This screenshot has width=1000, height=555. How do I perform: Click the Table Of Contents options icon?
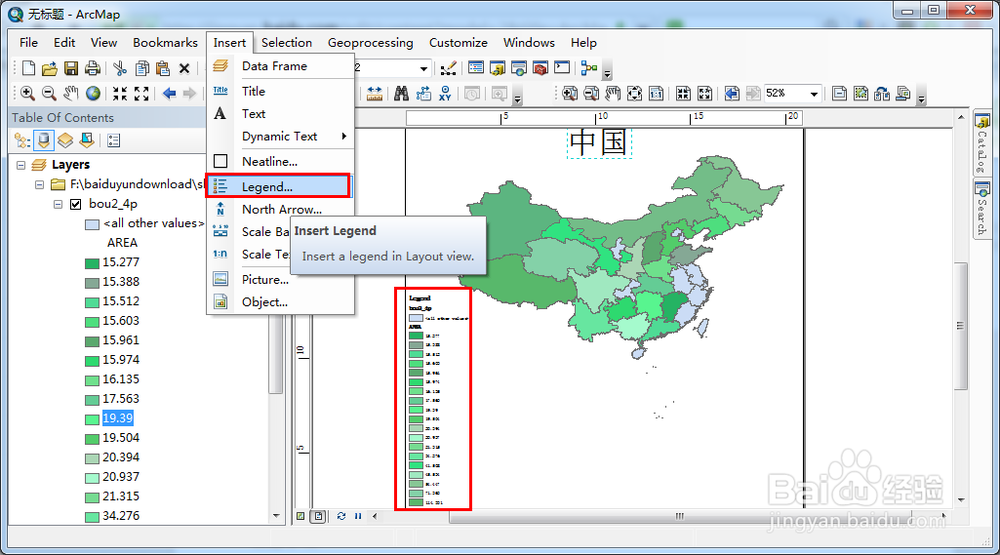(x=114, y=140)
